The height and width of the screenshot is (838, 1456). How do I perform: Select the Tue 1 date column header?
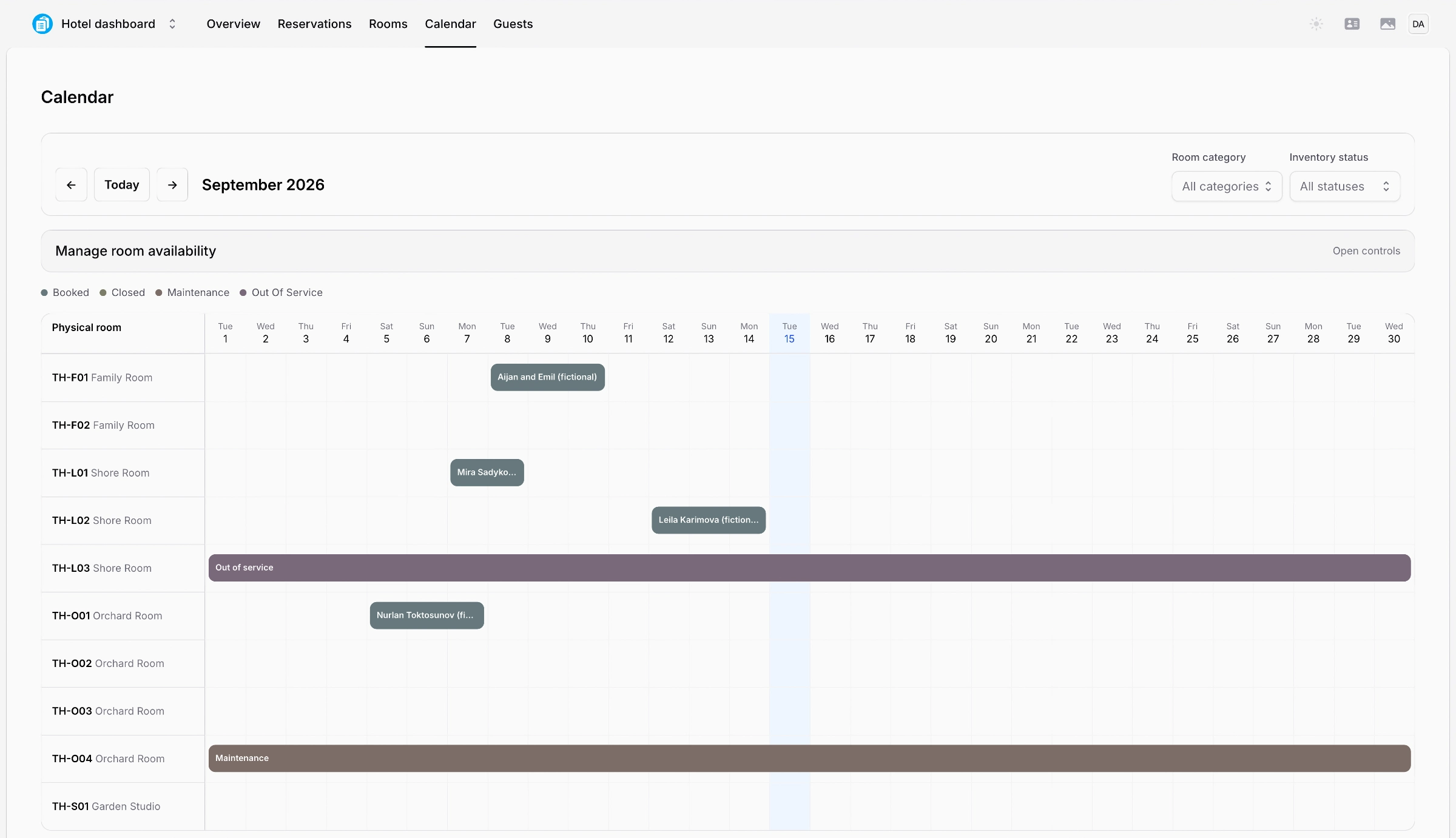click(225, 333)
